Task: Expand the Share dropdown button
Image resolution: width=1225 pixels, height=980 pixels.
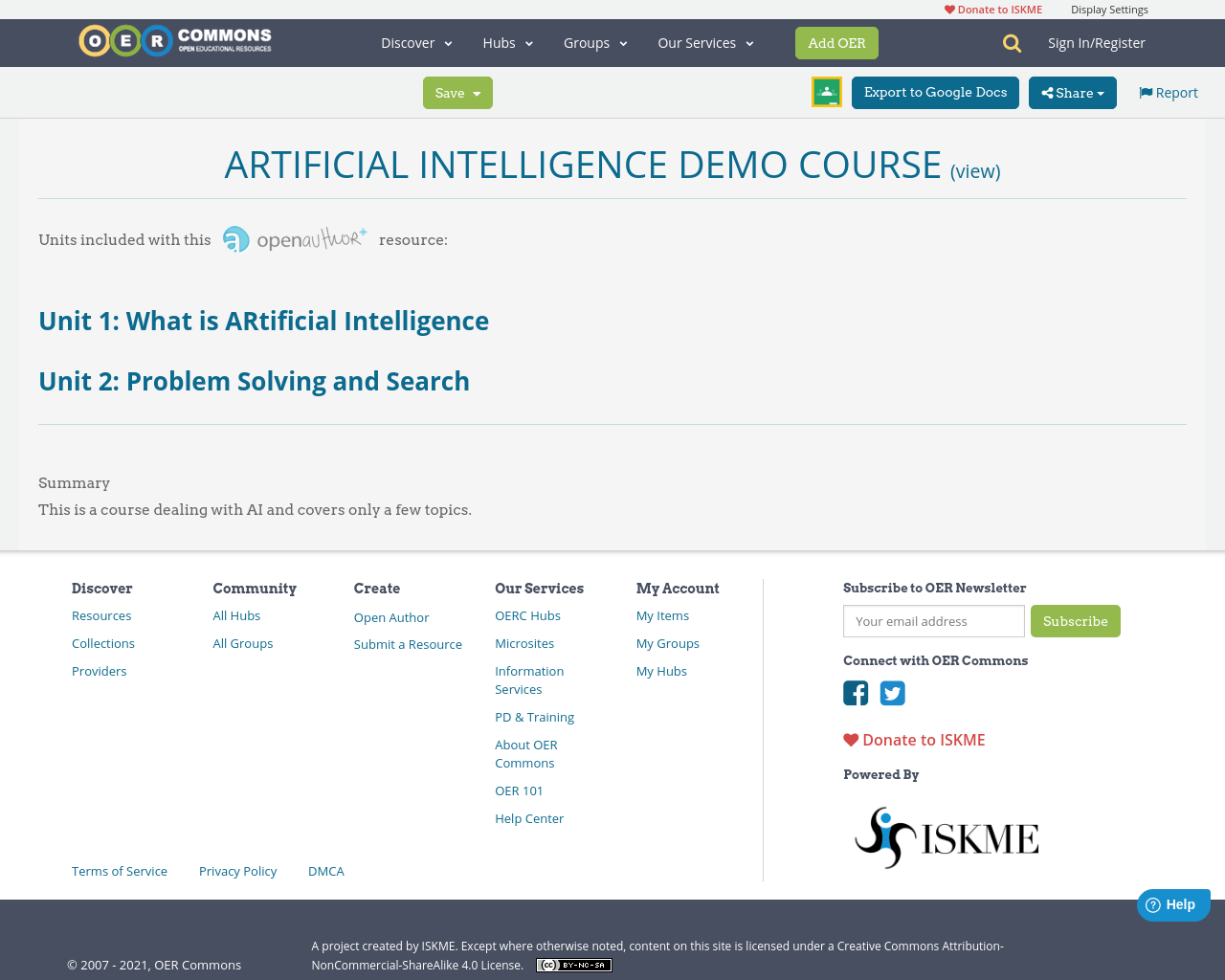Action: pyautogui.click(x=1072, y=93)
